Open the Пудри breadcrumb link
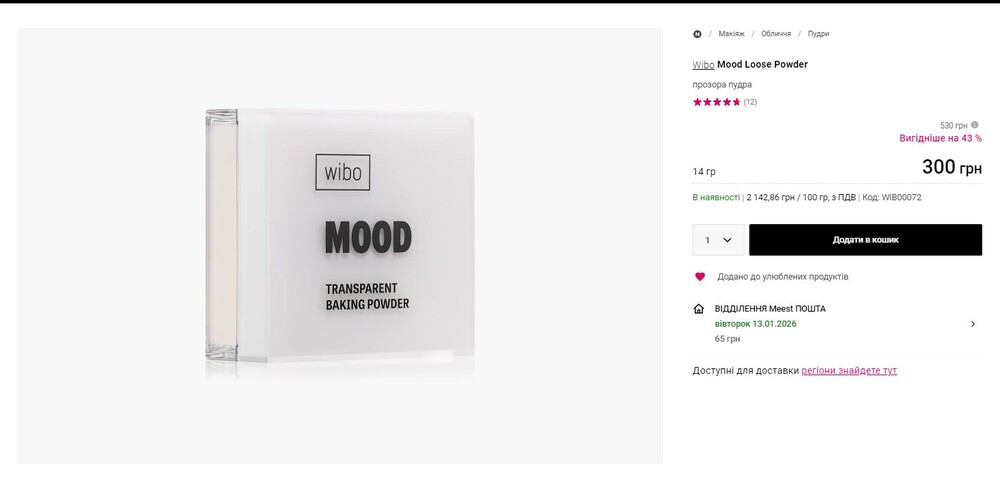This screenshot has width=1000, height=503. [818, 34]
